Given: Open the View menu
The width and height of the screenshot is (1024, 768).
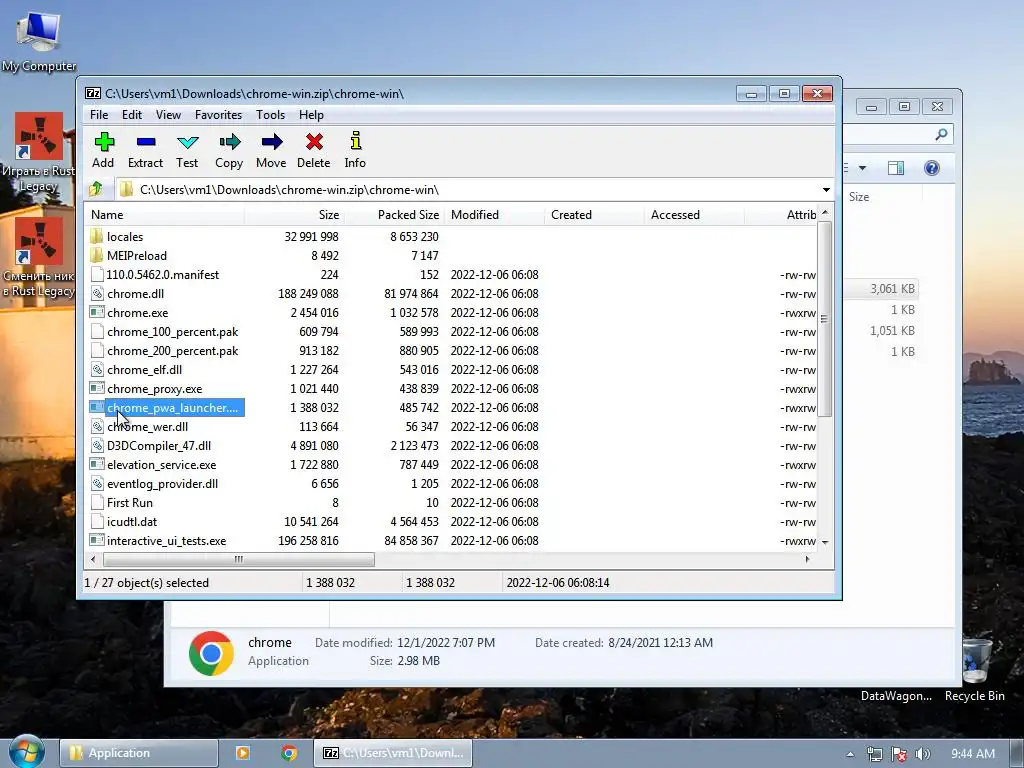Looking at the screenshot, I should (x=168, y=115).
